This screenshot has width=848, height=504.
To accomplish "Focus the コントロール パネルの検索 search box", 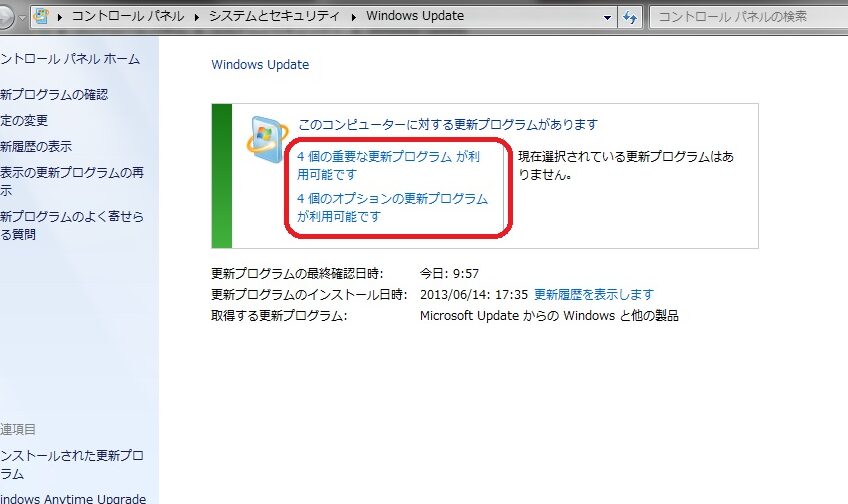I will pos(749,17).
